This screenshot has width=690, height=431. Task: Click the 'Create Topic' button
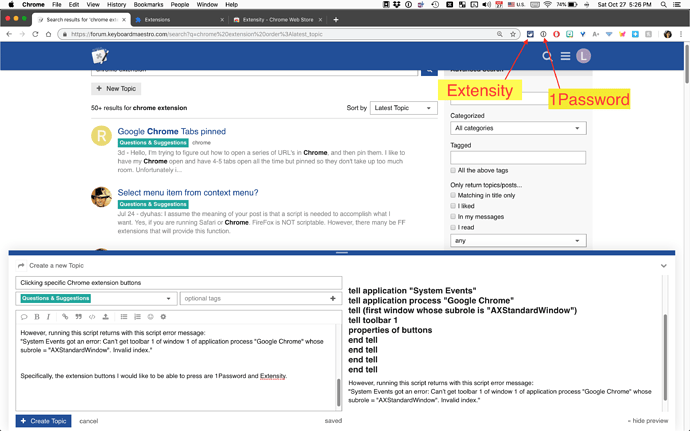(44, 421)
